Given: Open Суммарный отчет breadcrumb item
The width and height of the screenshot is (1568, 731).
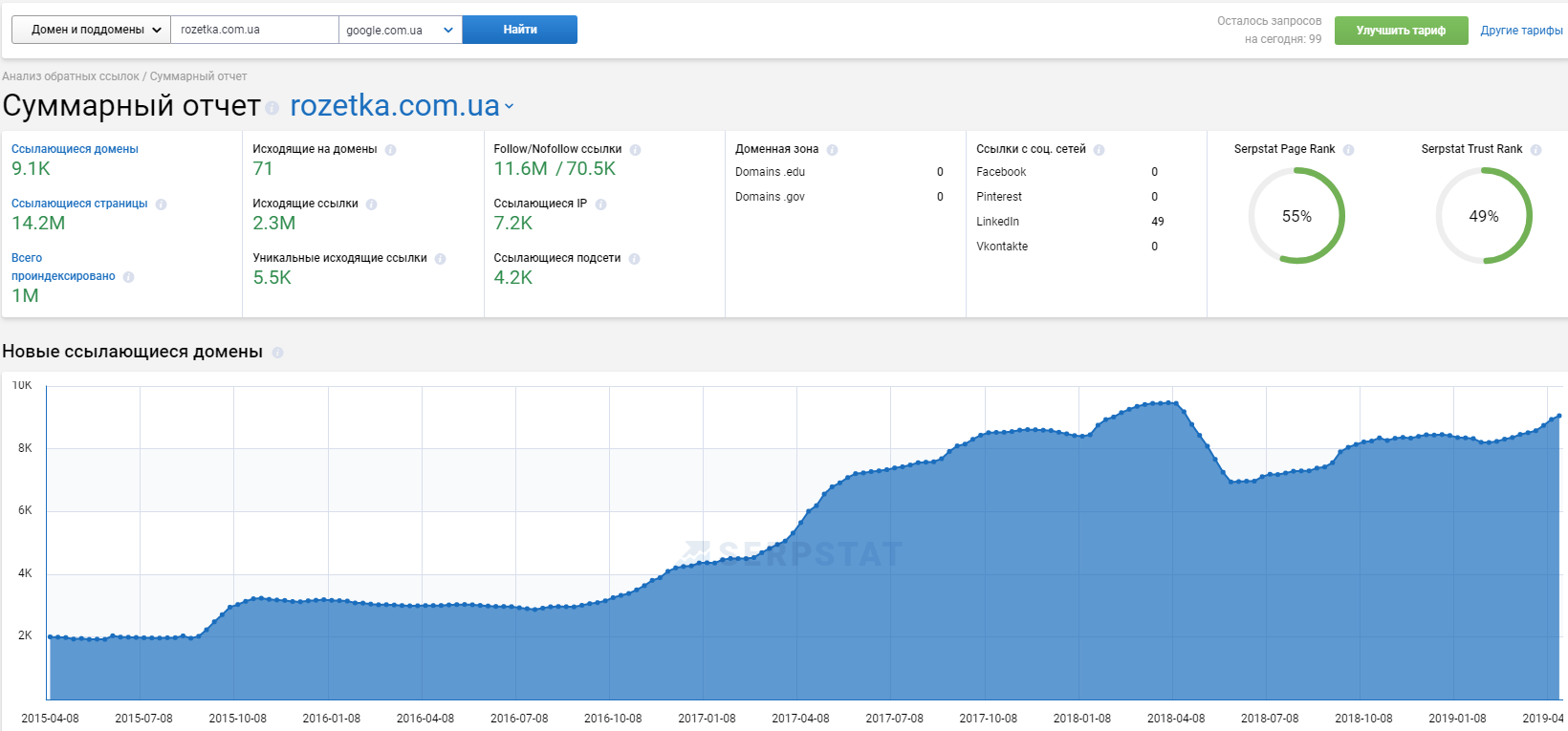Looking at the screenshot, I should coord(198,76).
